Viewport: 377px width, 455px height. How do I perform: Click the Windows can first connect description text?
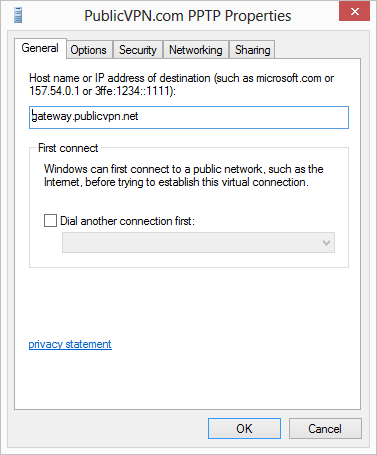pyautogui.click(x=184, y=176)
